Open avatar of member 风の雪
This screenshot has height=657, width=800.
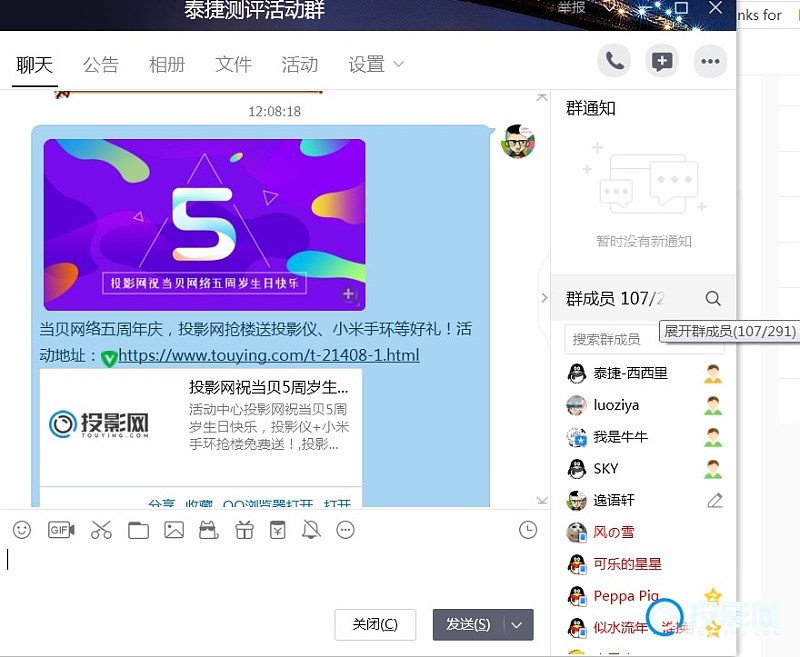[x=577, y=532]
